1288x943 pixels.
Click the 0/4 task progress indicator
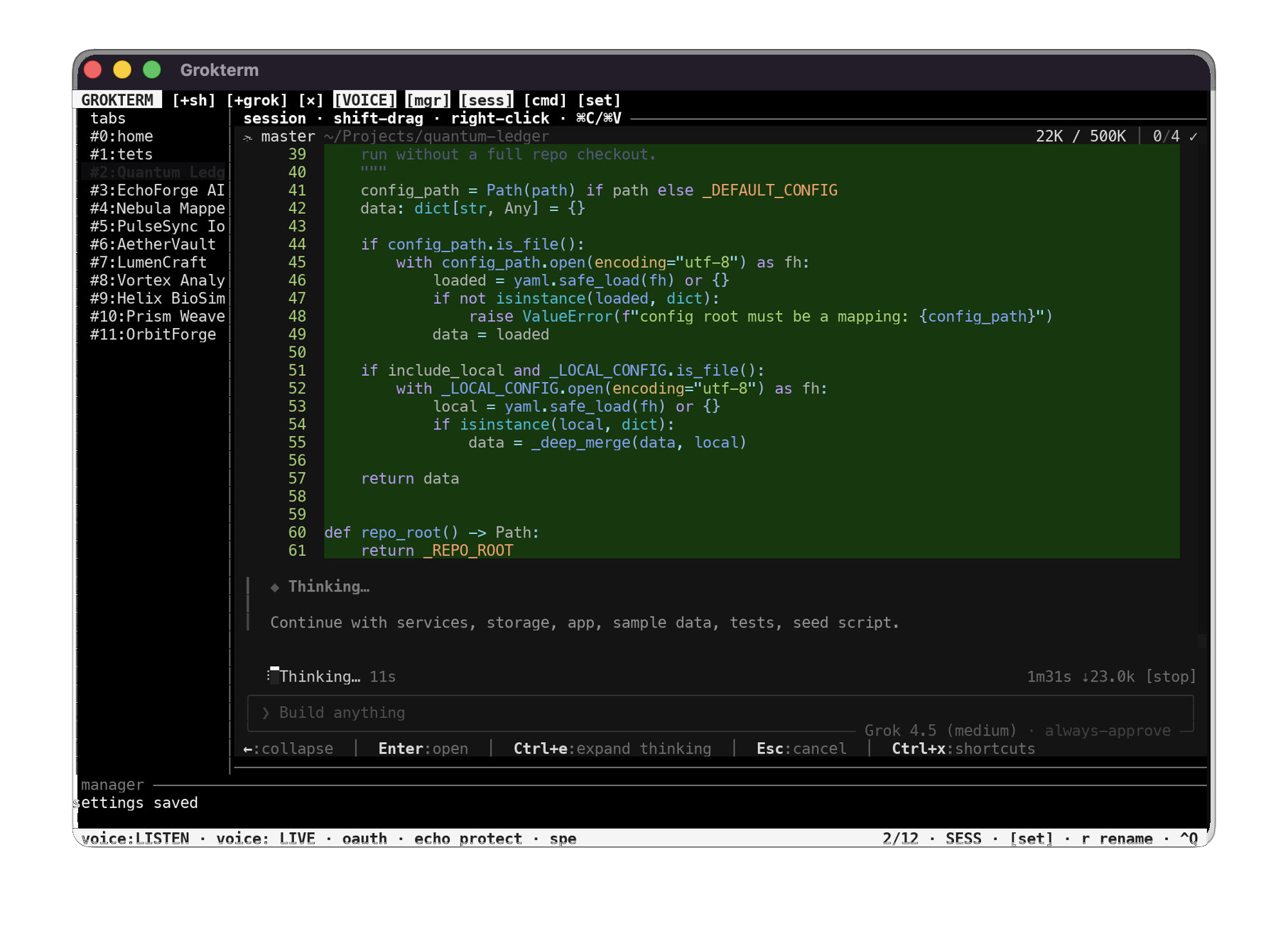(1166, 136)
